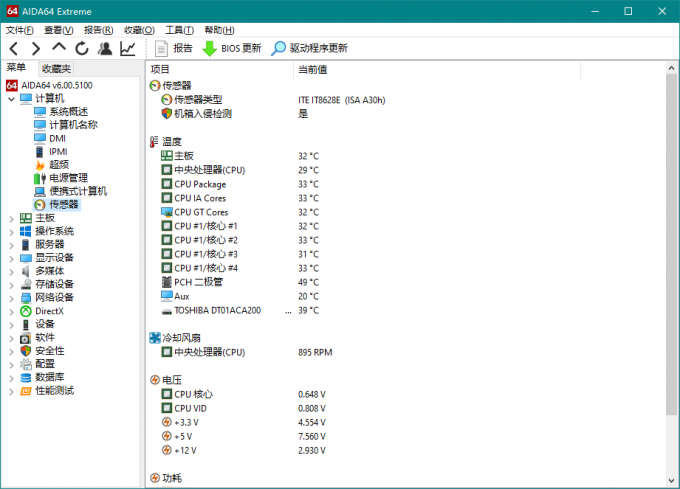Screen dimensions: 680x489
Task: Click the 传感器 gauge icon in tree
Action: point(40,205)
